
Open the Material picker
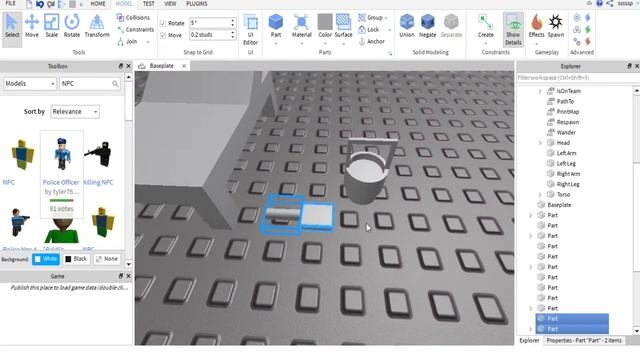[x=302, y=26]
